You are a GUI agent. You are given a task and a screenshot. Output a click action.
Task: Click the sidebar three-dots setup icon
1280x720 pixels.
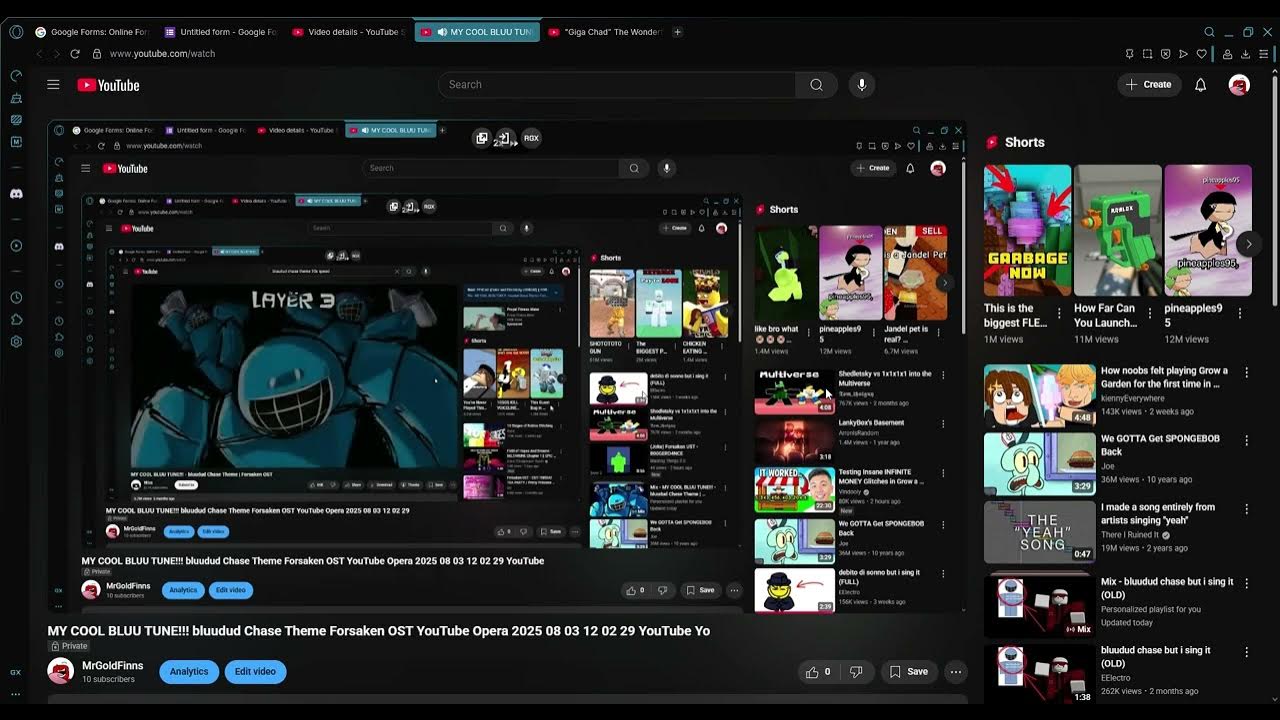pyautogui.click(x=16, y=694)
